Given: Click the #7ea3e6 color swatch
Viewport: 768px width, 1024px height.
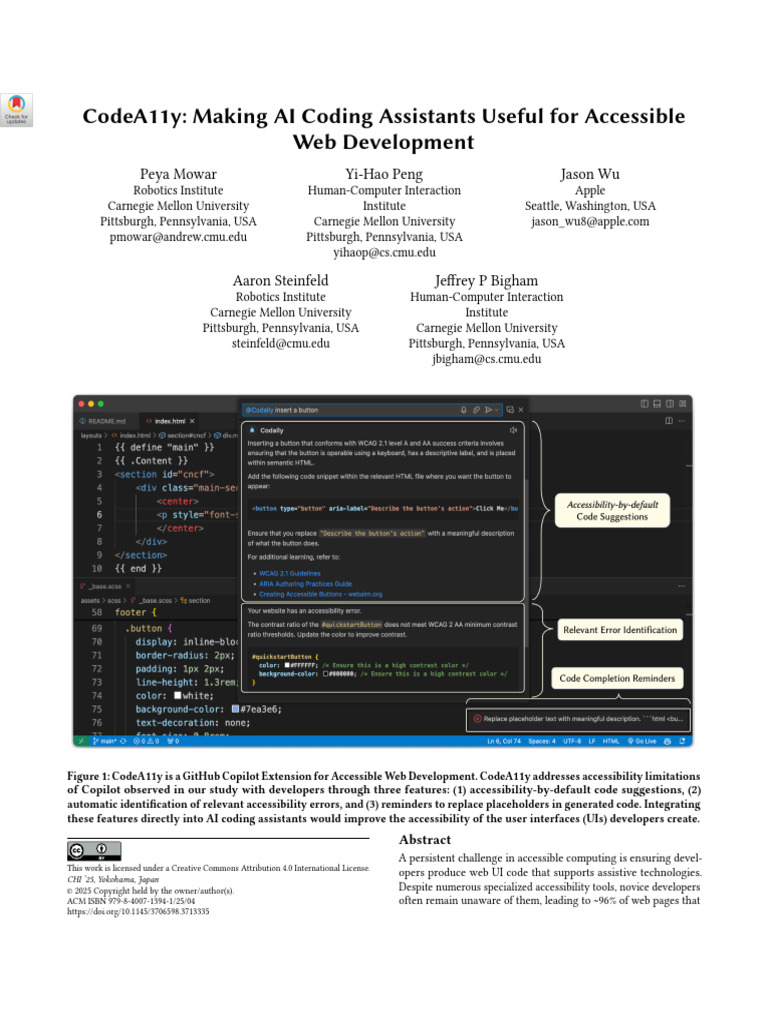Looking at the screenshot, I should click(236, 709).
